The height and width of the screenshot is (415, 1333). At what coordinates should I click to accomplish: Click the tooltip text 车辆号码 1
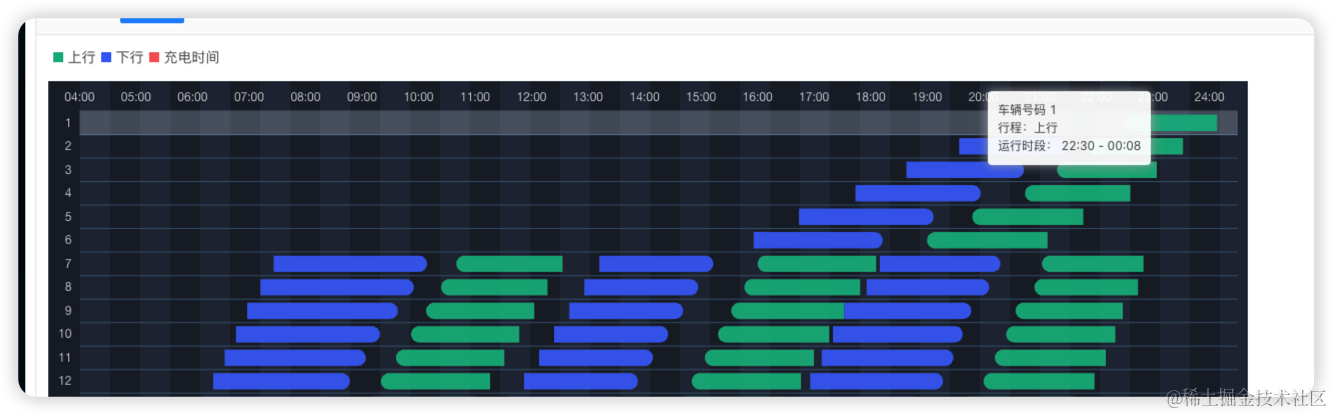click(x=1027, y=109)
